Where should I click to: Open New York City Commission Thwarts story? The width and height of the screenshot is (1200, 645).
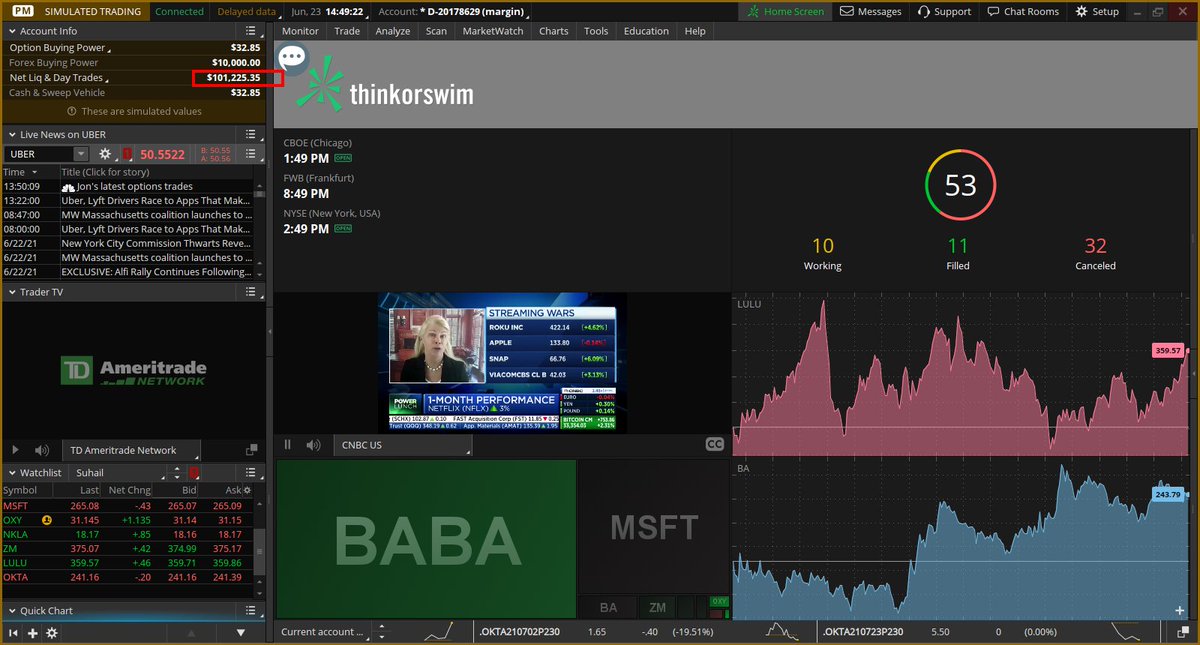[155, 243]
